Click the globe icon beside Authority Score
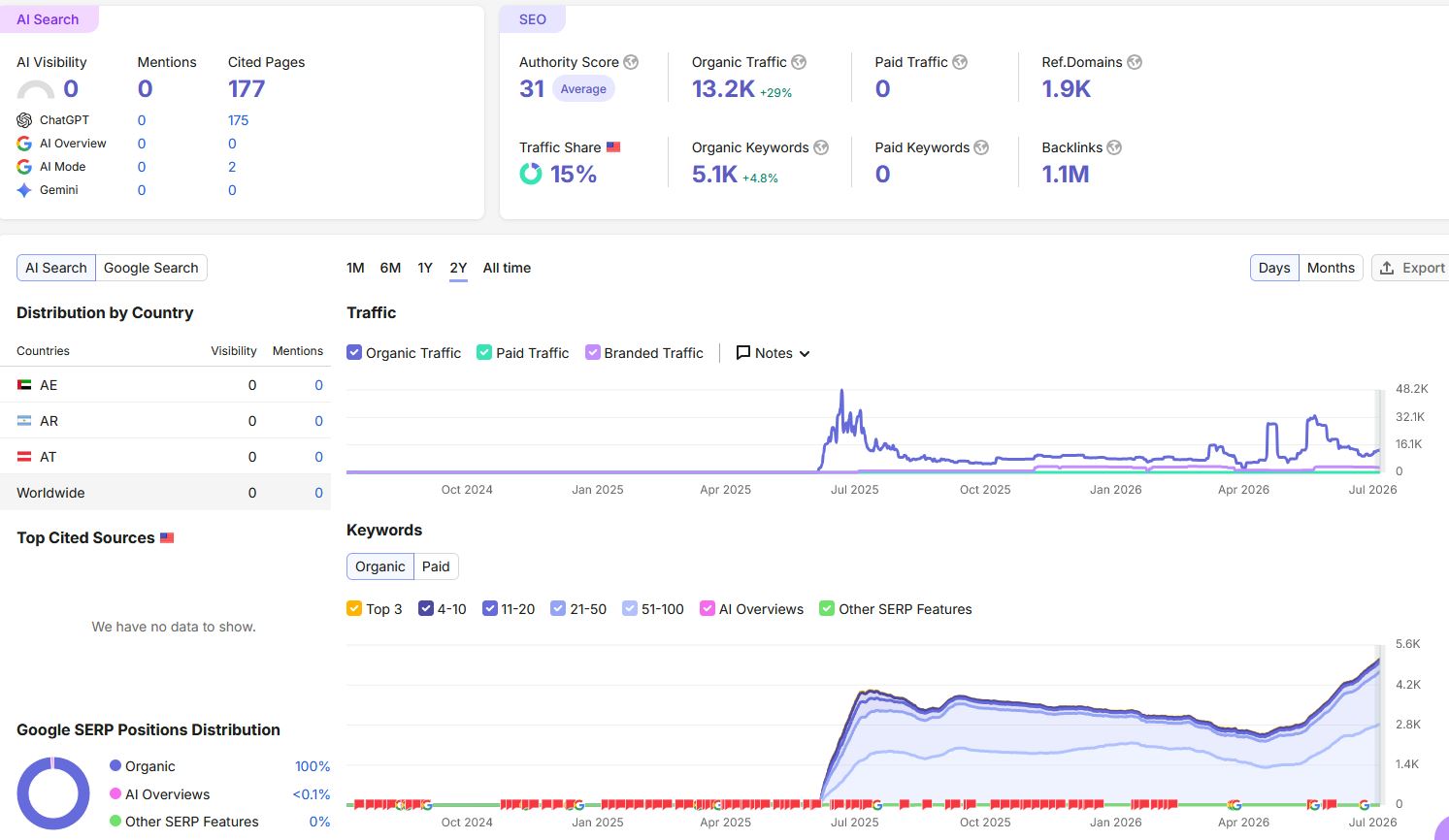Image resolution: width=1449 pixels, height=840 pixels. coord(631,62)
